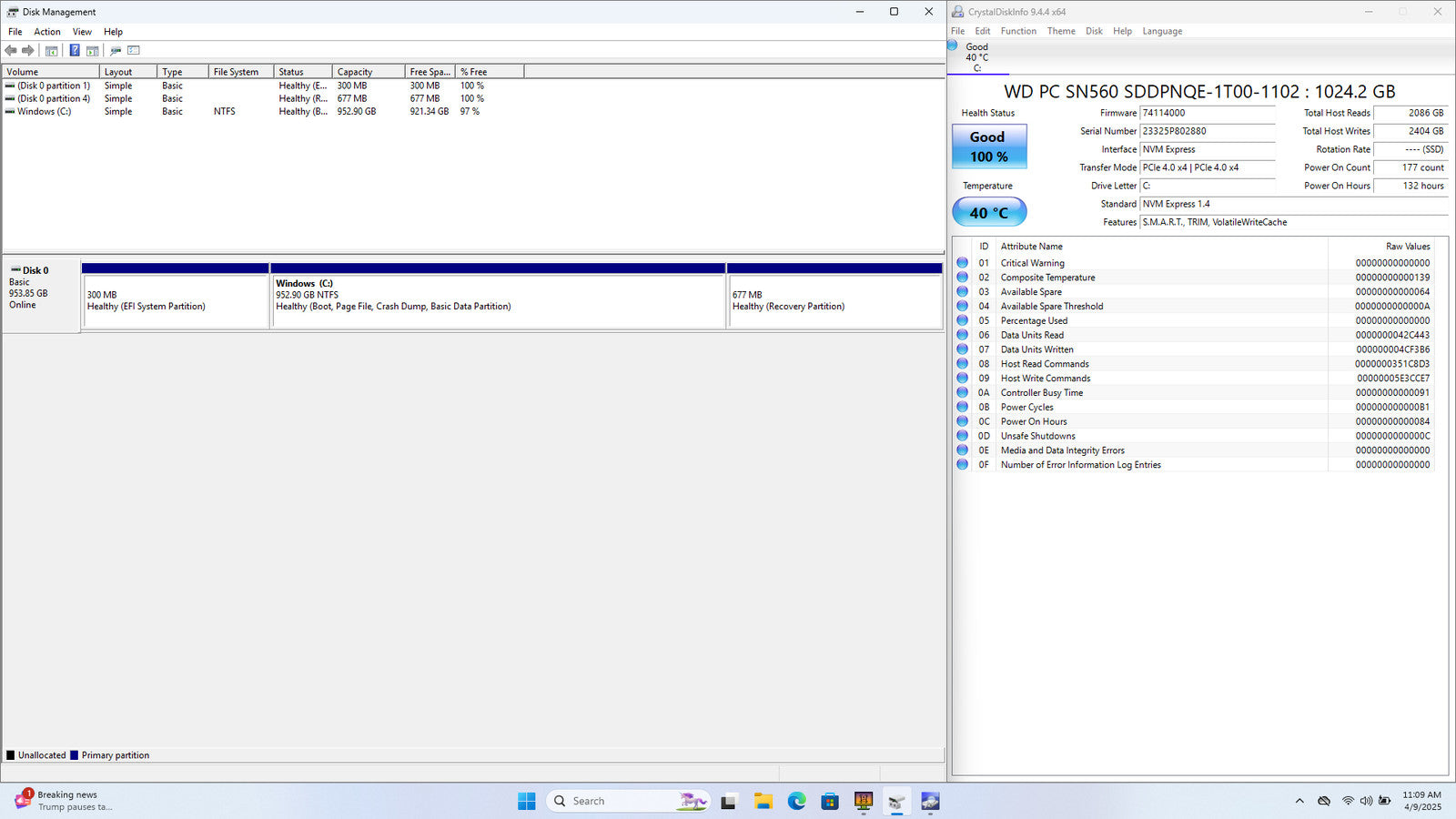Open Theme menu in CrystalDiskInfo
Viewport: 1456px width, 819px height.
pos(1061,31)
